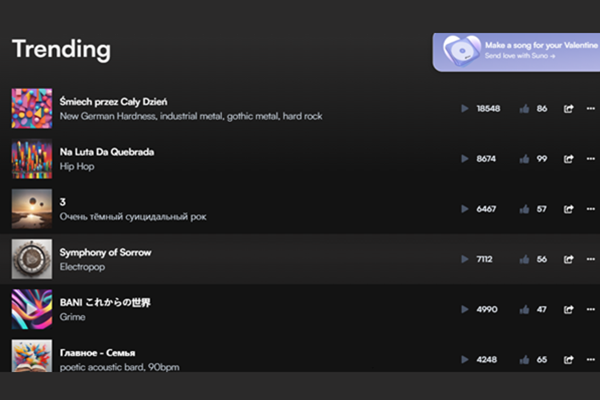Open more options for Symphony of Sorrow
Image resolution: width=600 pixels, height=400 pixels.
(591, 259)
